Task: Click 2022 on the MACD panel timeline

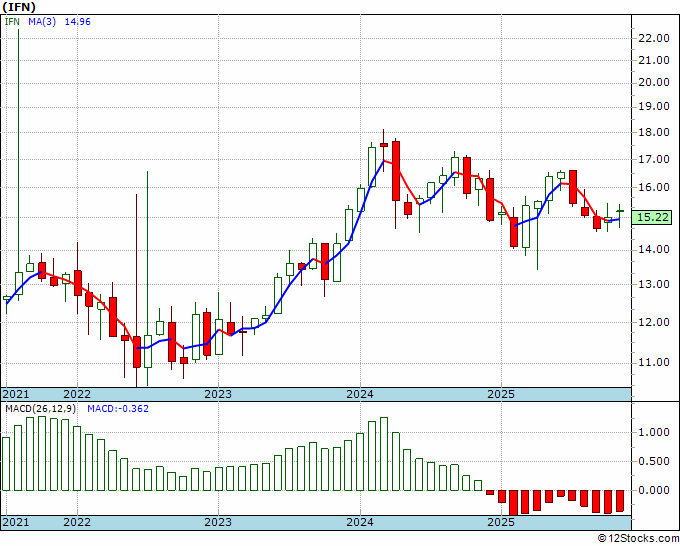Action: tap(77, 522)
